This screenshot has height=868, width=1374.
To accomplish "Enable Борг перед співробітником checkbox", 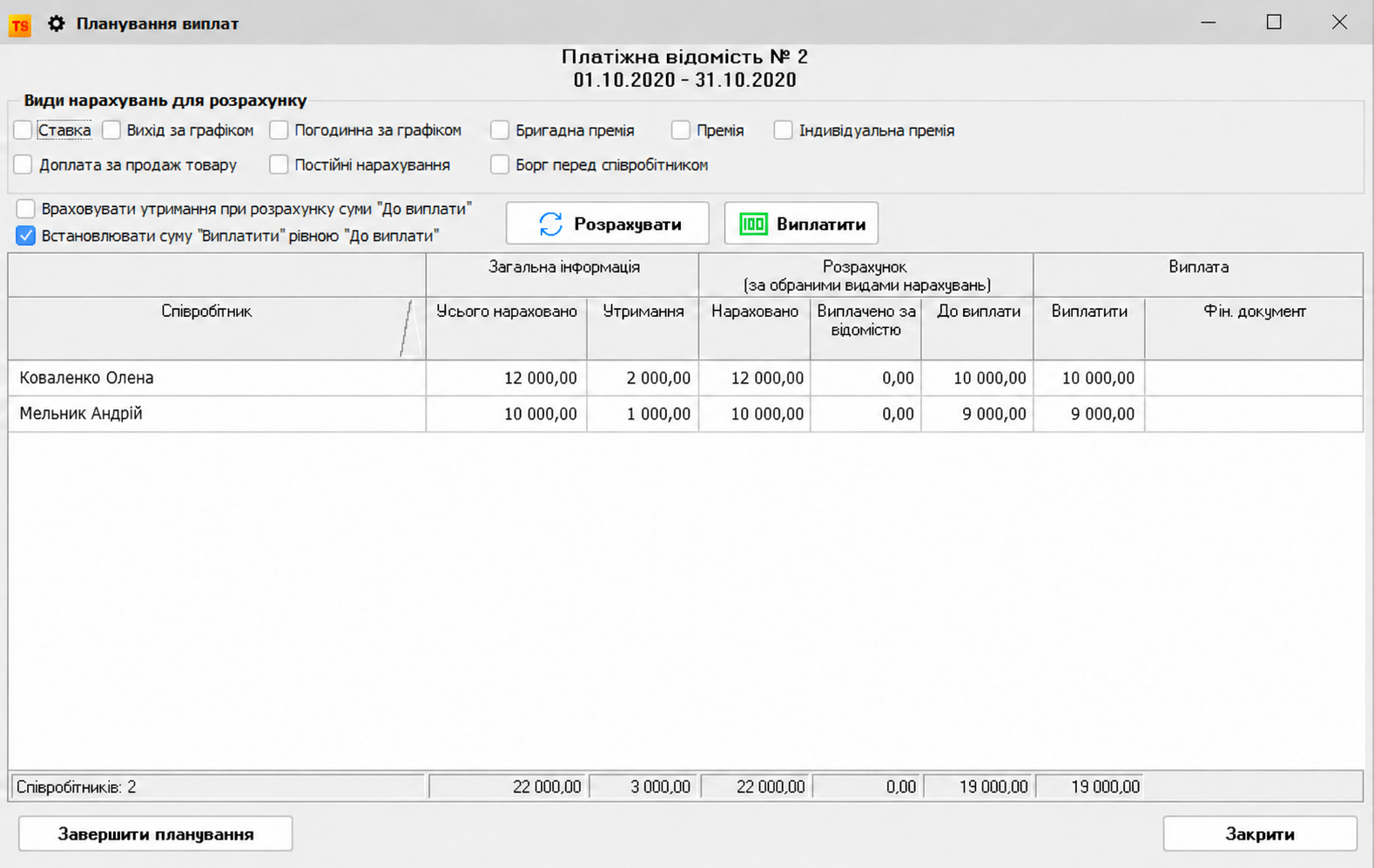I will 500,165.
